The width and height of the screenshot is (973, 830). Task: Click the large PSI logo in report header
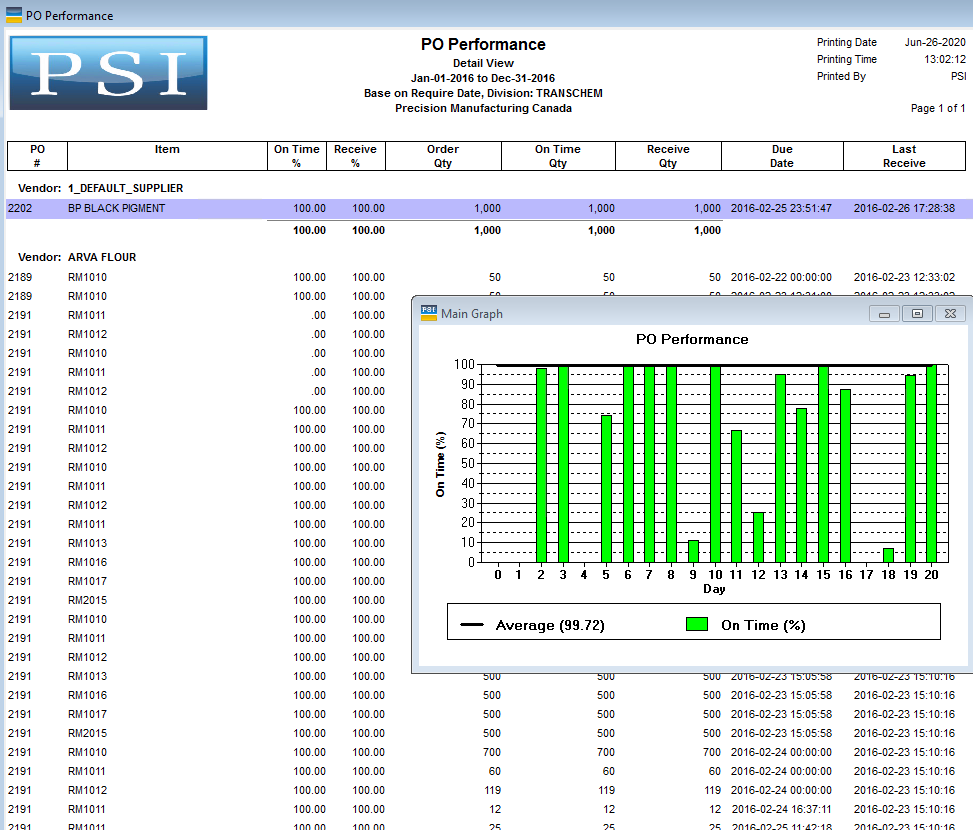pos(108,73)
